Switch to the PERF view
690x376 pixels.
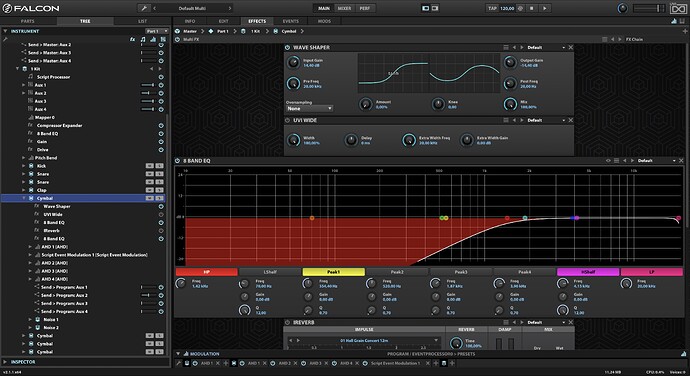pyautogui.click(x=365, y=8)
